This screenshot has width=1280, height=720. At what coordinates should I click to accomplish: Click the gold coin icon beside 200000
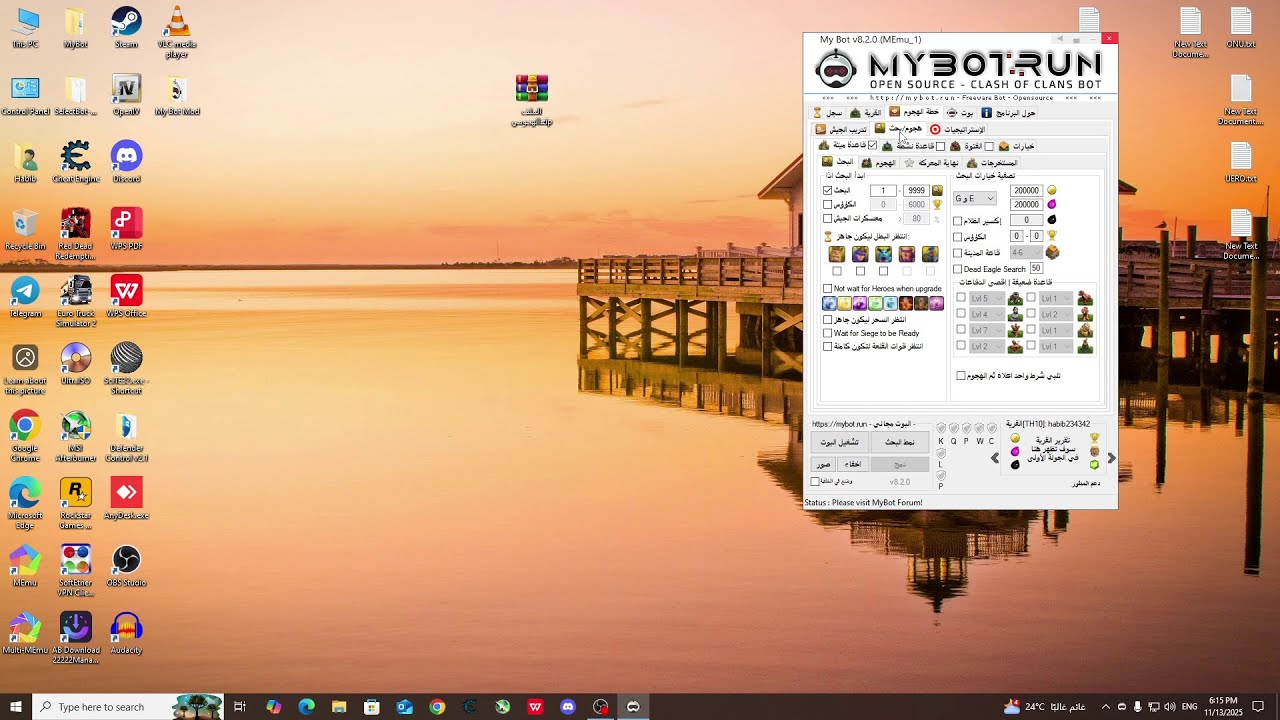tap(1051, 190)
